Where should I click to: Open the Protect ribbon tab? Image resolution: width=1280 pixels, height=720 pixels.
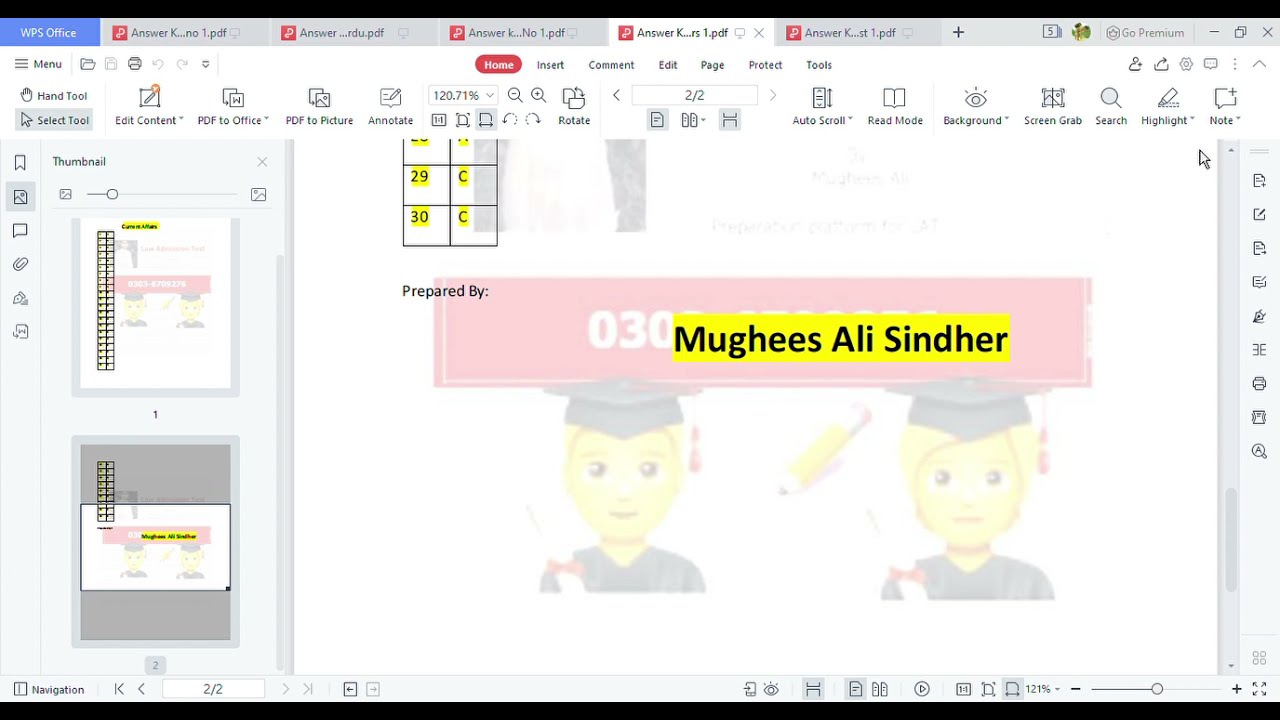pos(765,64)
